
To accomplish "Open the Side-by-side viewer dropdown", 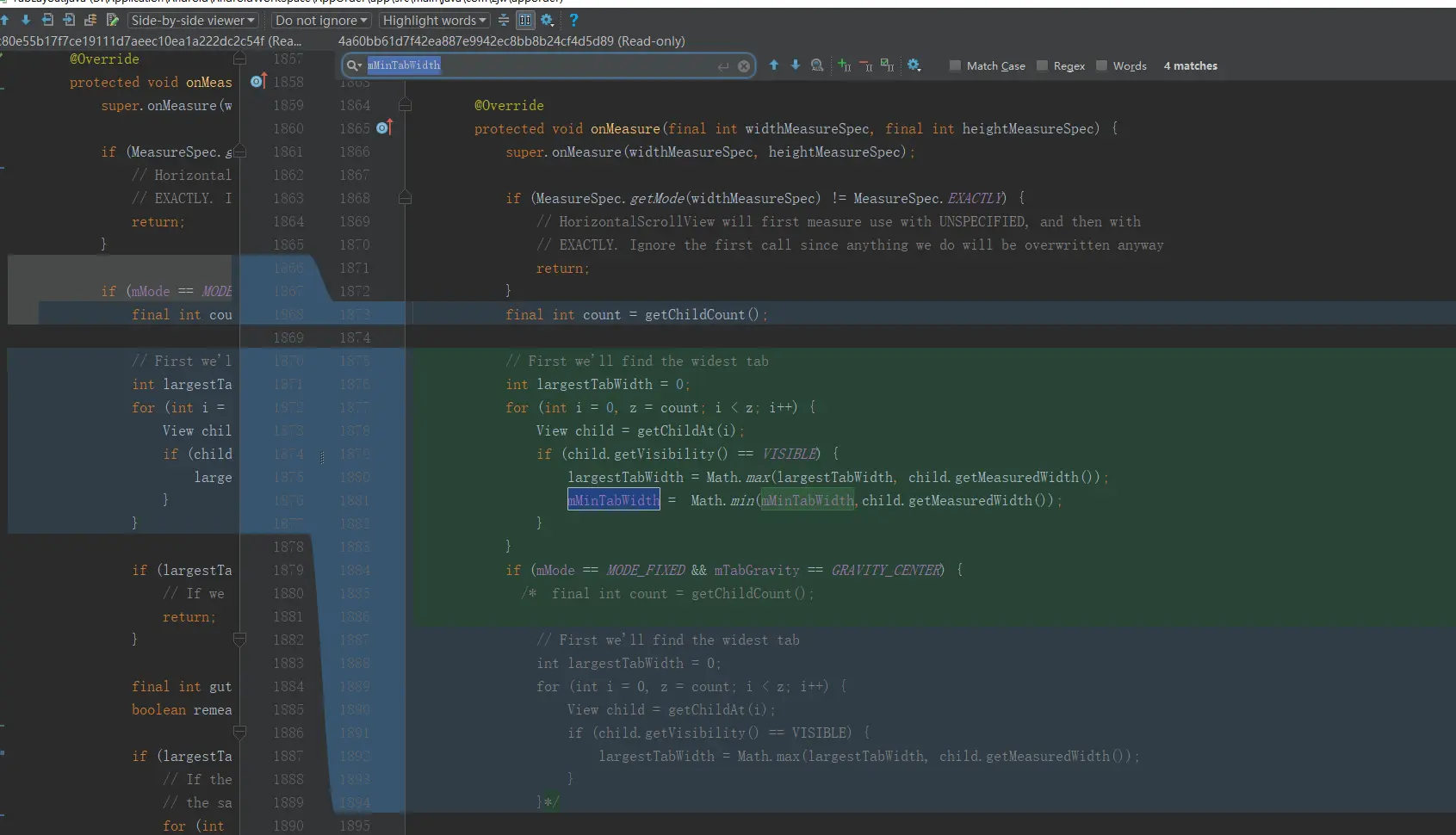I will coord(193,20).
